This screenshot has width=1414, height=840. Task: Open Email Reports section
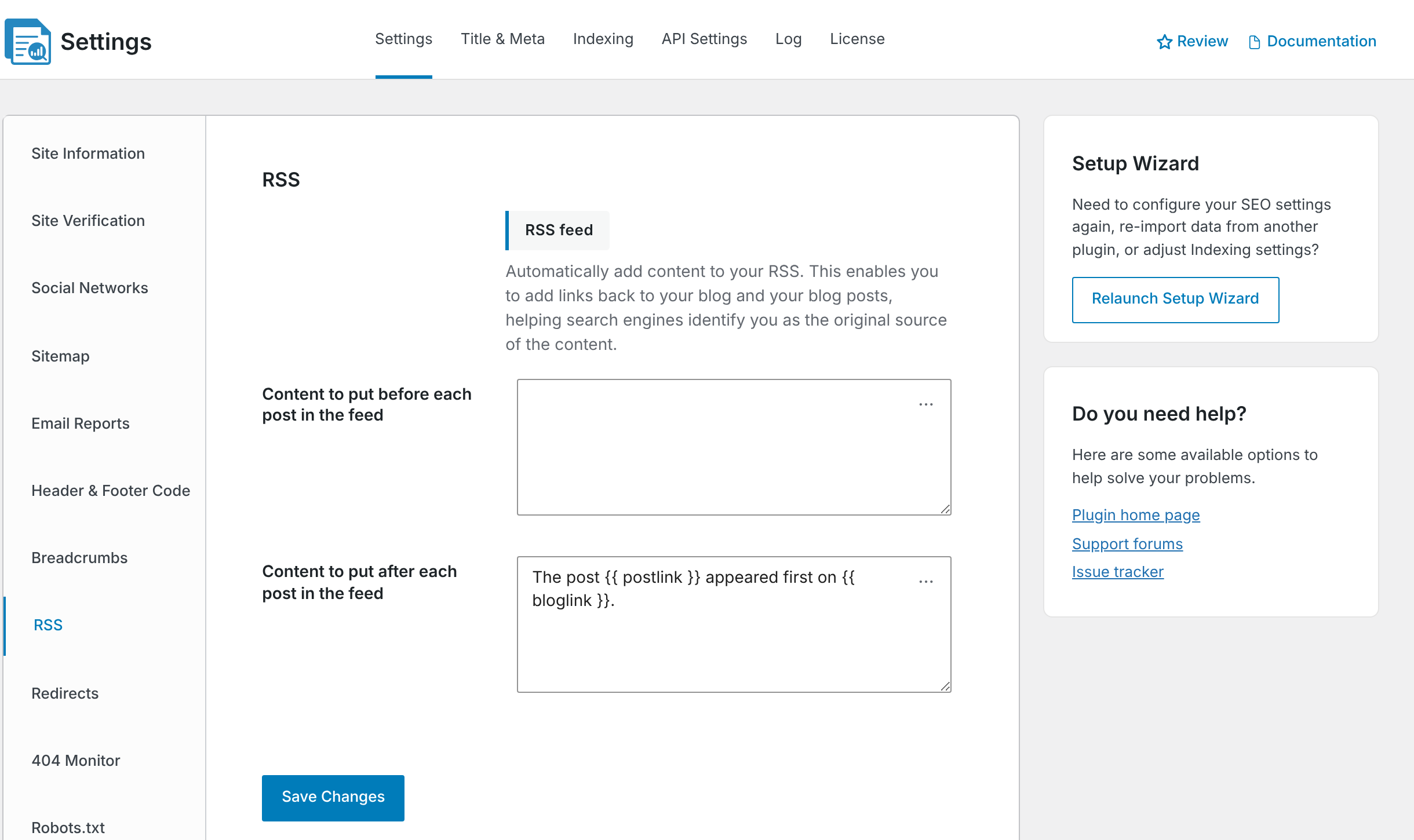tap(81, 423)
